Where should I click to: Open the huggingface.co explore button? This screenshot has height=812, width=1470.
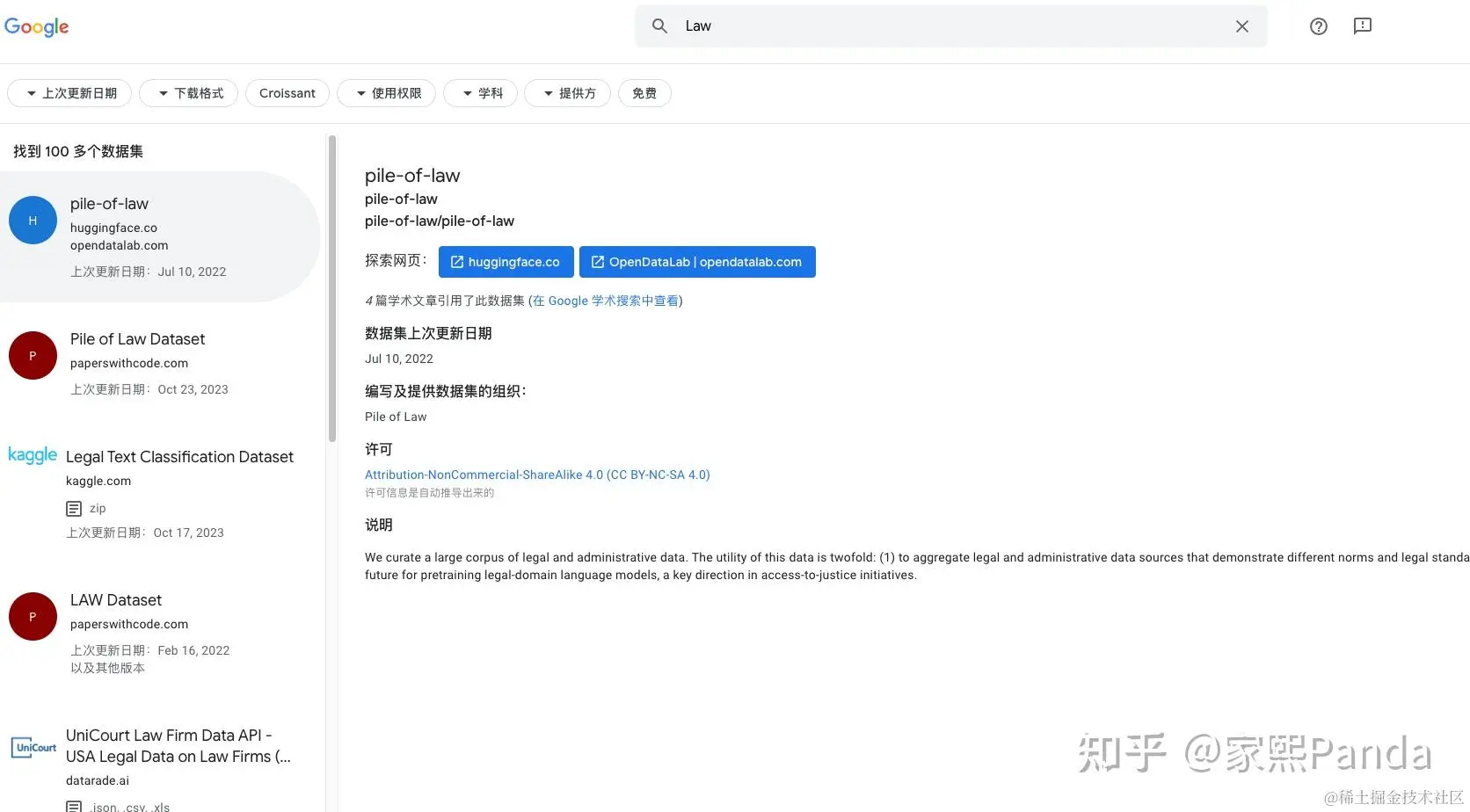pyautogui.click(x=506, y=262)
